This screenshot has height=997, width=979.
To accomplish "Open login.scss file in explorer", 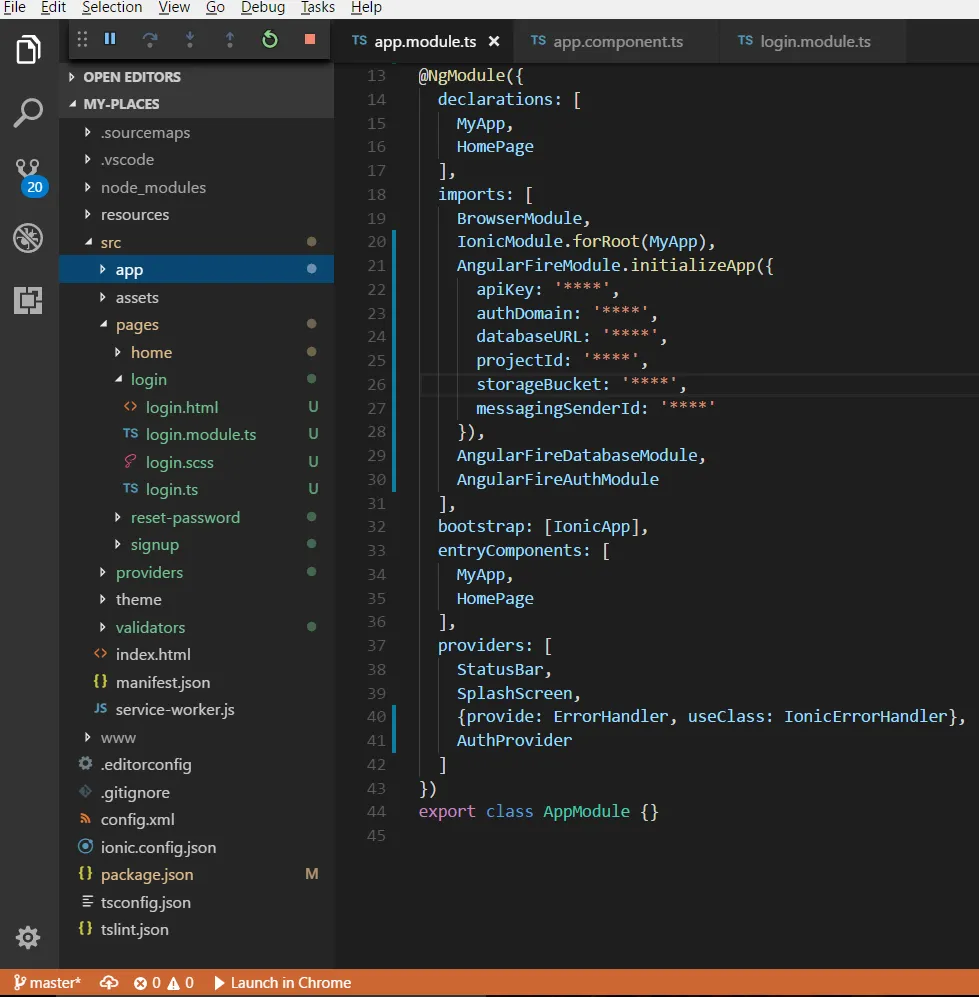I will tap(179, 462).
